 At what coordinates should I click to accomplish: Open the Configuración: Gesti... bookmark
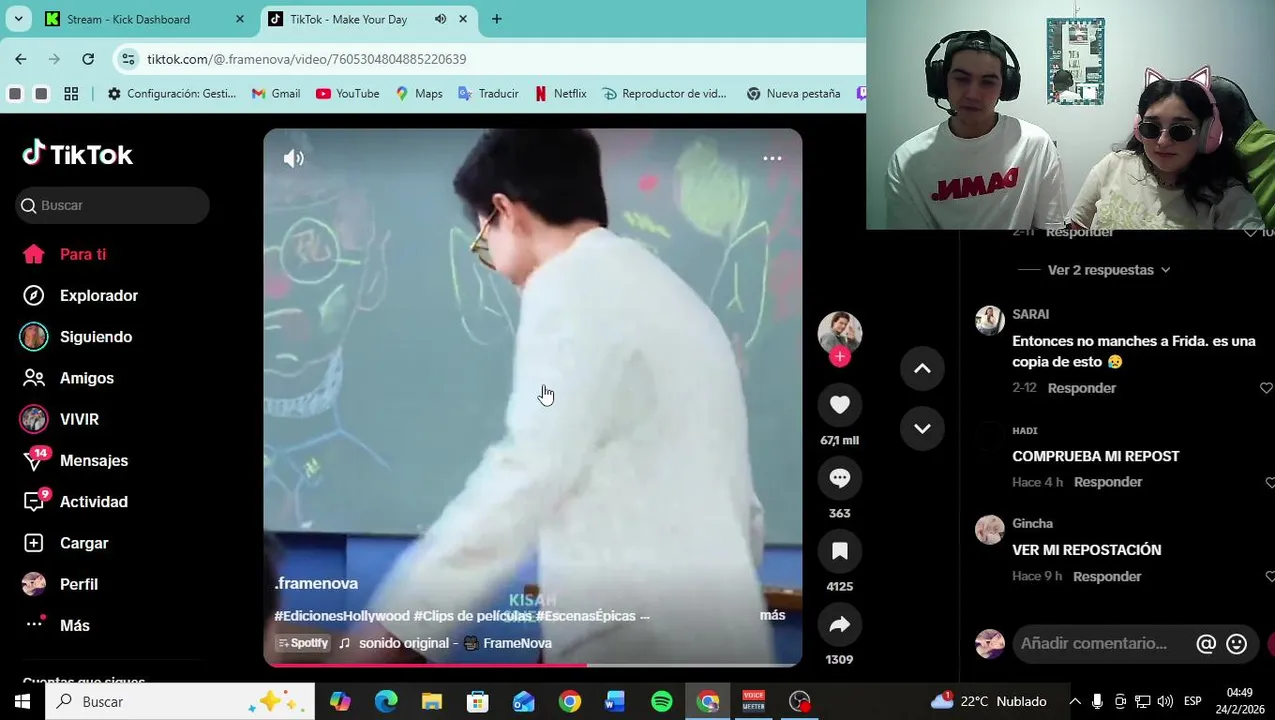click(x=172, y=94)
